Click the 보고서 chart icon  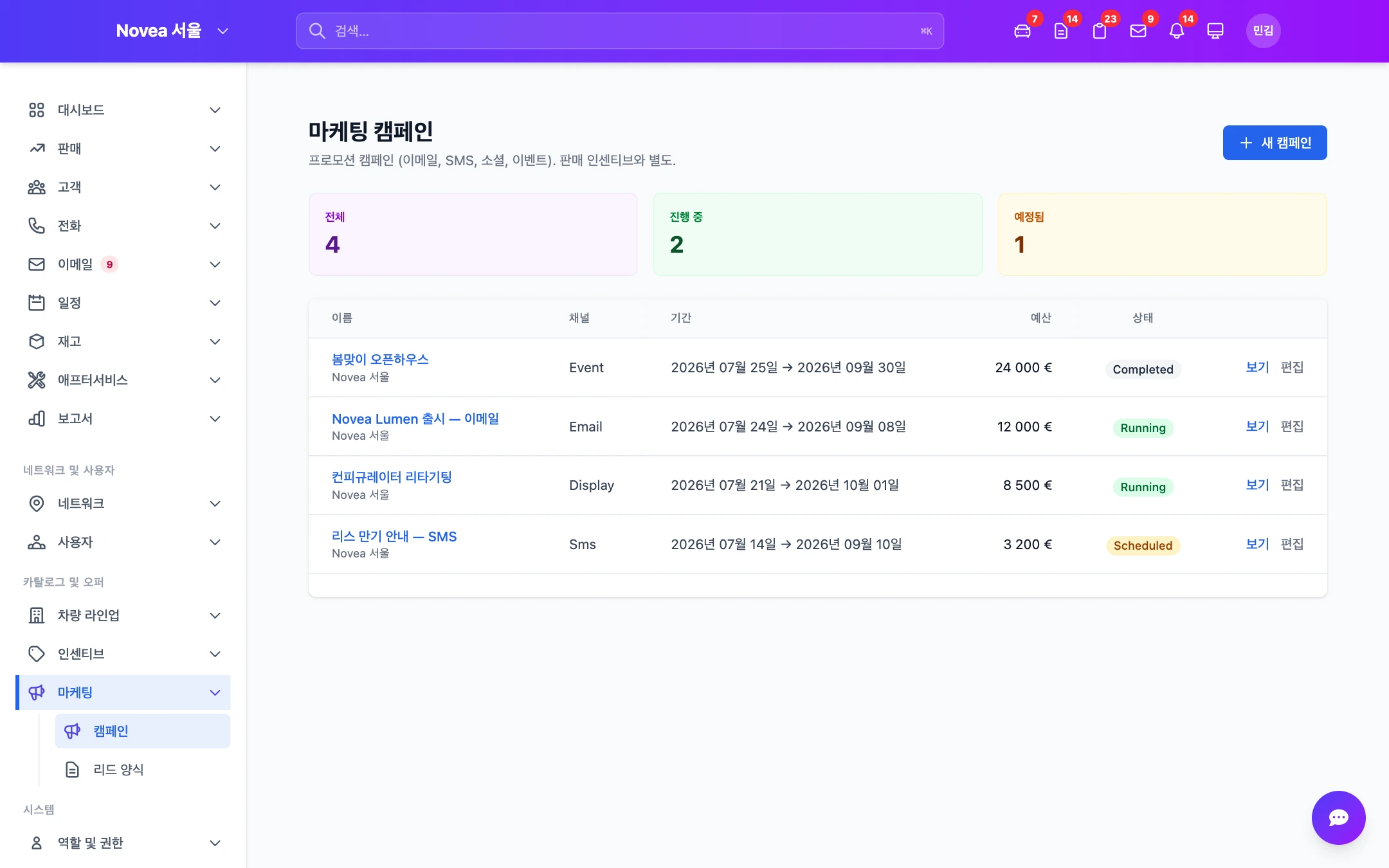point(37,419)
